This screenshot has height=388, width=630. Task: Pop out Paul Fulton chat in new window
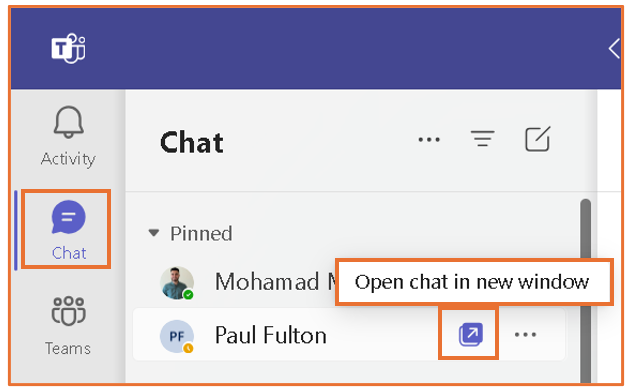pyautogui.click(x=470, y=334)
